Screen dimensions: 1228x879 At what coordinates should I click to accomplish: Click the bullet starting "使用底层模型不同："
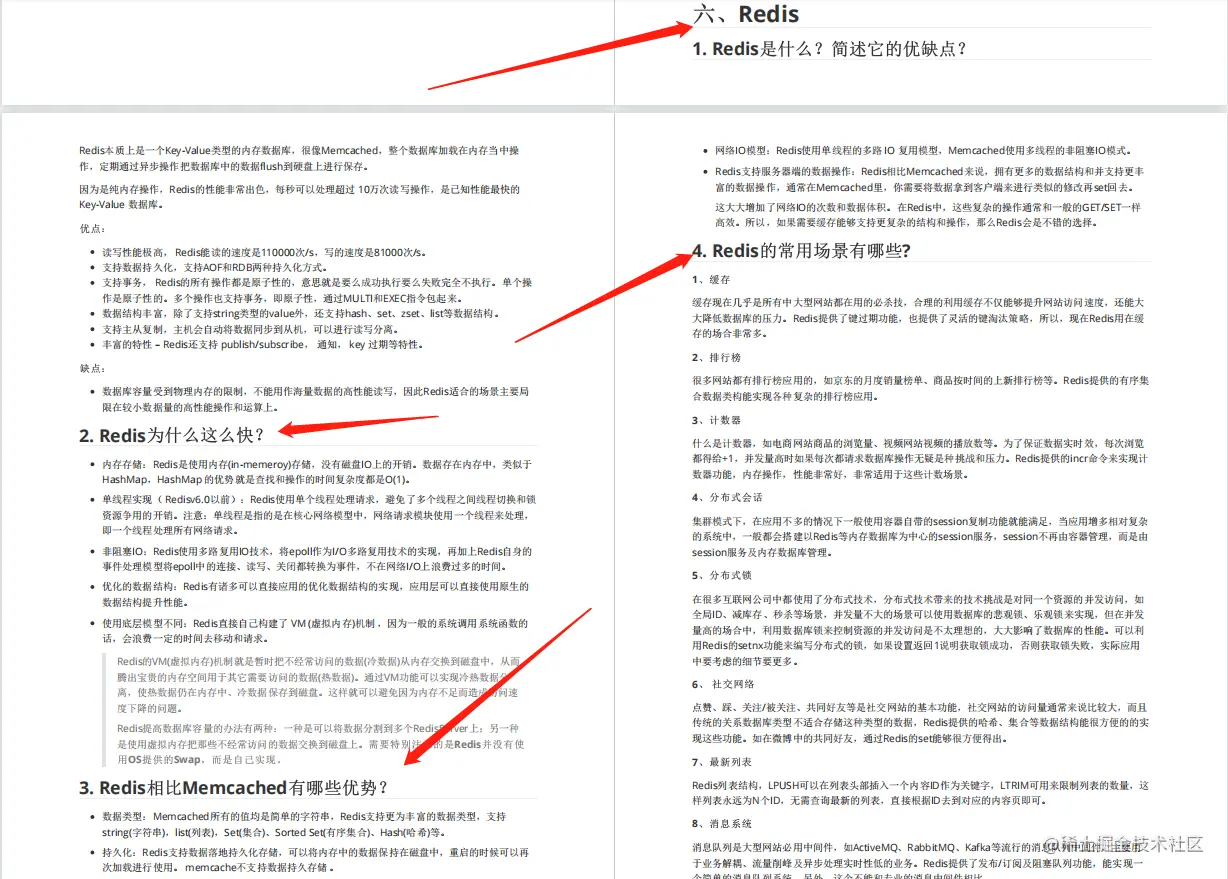[x=315, y=630]
